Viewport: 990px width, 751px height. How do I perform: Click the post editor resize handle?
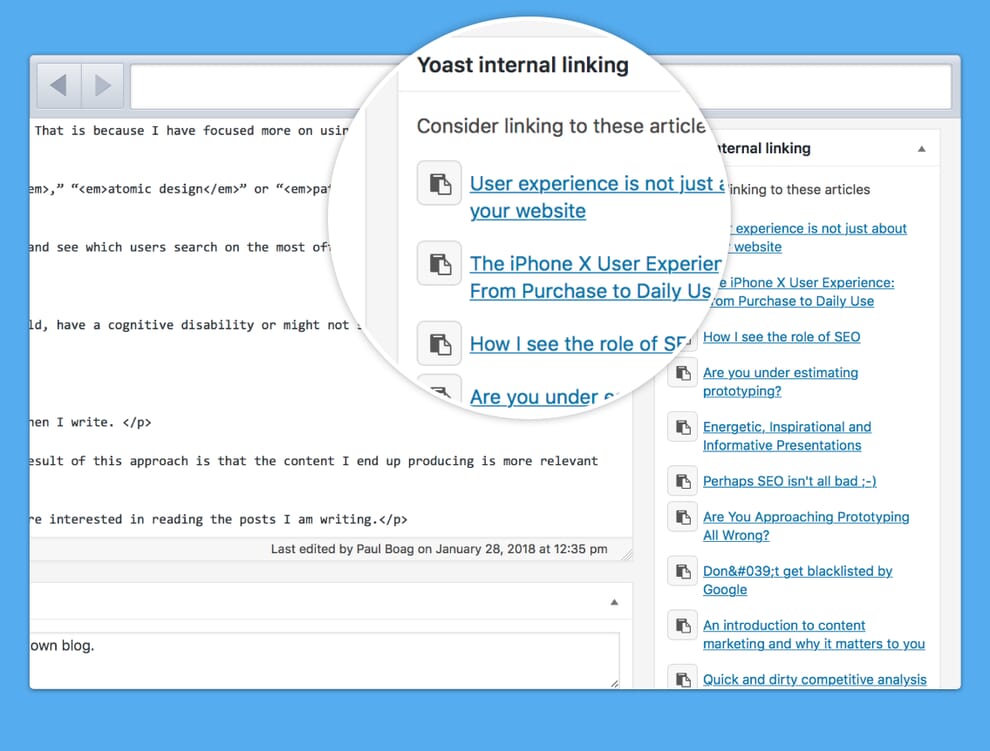(x=626, y=553)
